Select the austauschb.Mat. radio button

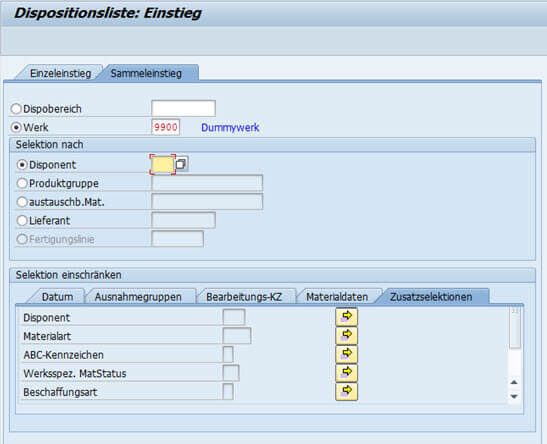click(22, 202)
